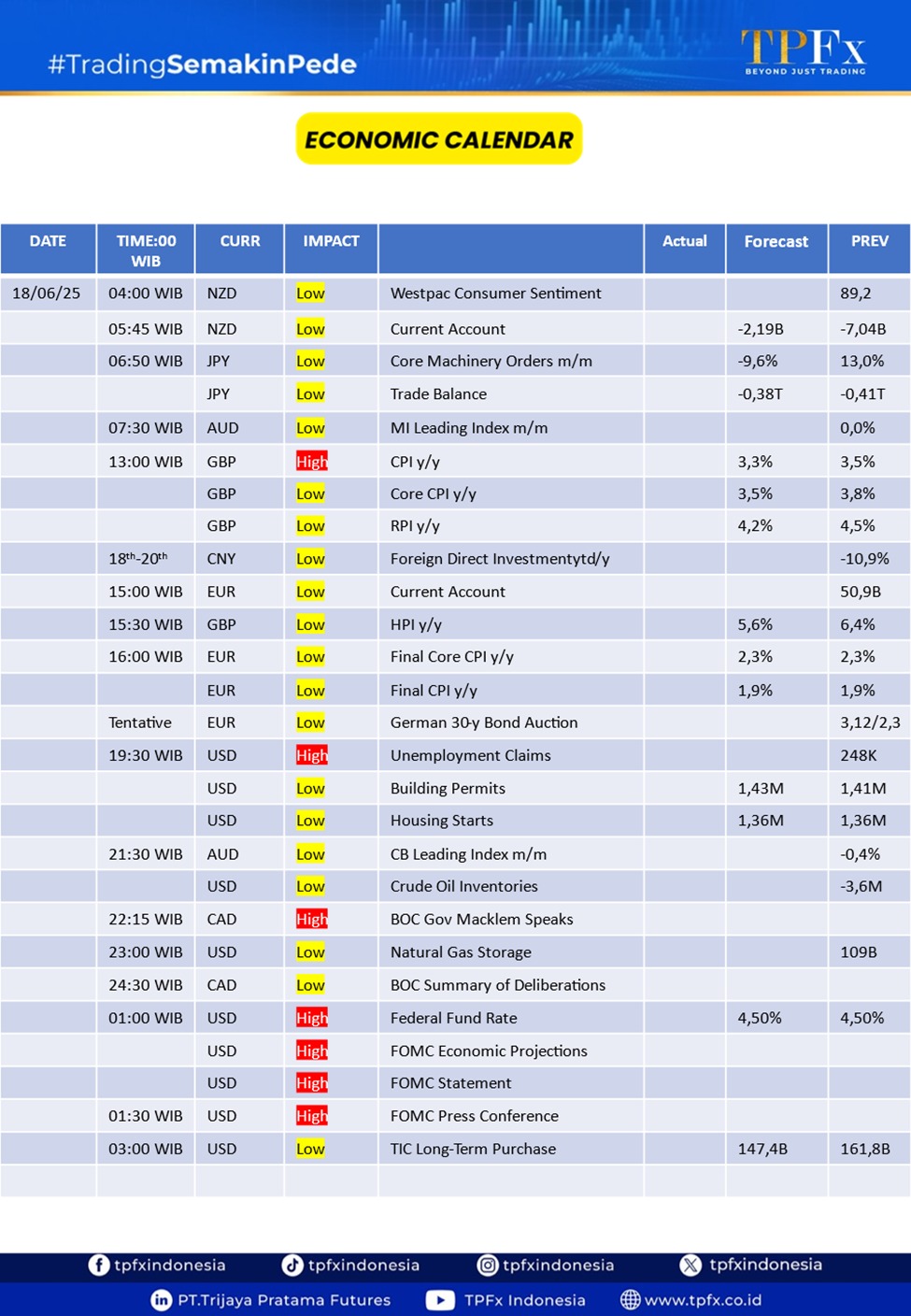Click the red High badge for CPI y/y
Screen dimensions: 911x1316
click(x=311, y=462)
